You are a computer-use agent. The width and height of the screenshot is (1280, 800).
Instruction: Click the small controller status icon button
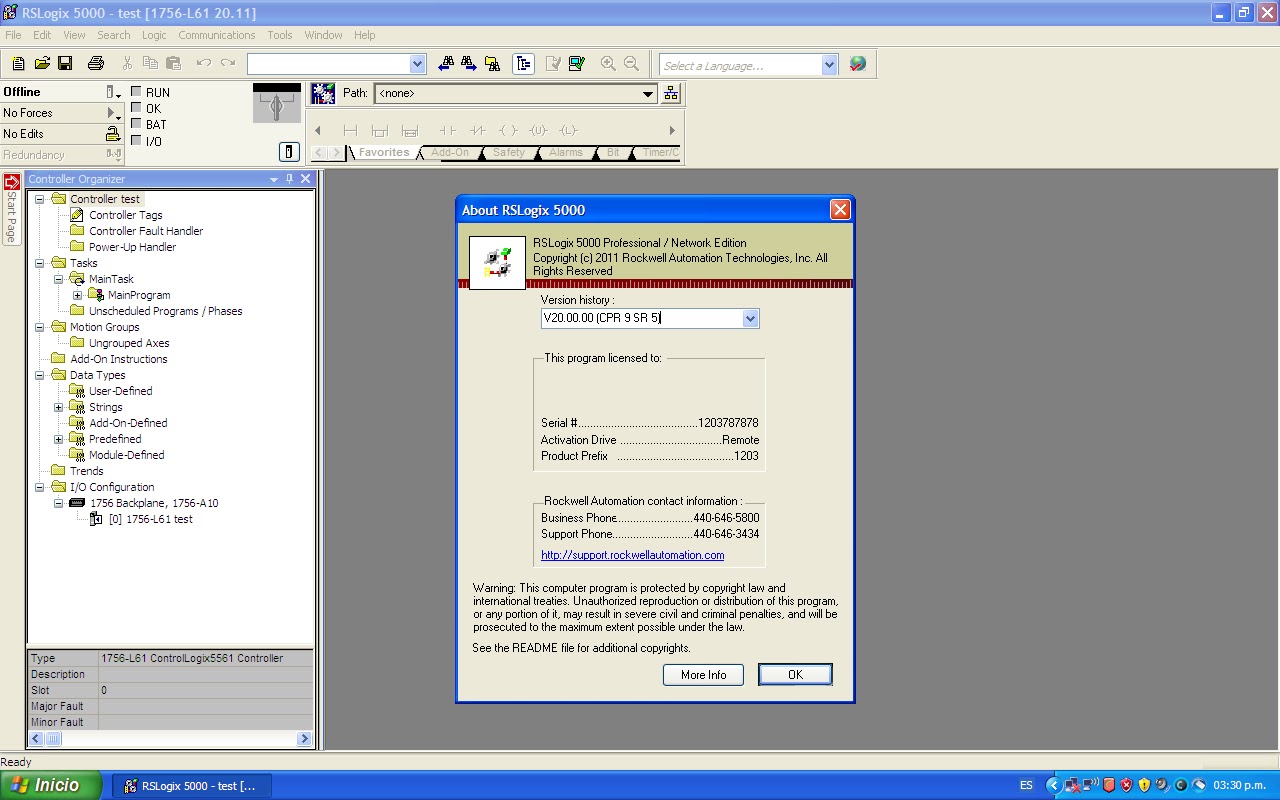289,152
